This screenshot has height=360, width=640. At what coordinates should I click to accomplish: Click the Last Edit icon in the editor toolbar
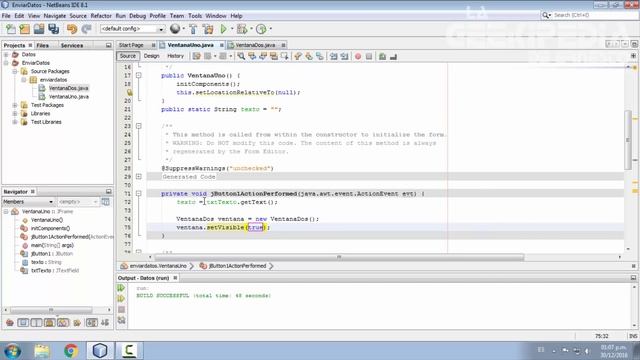197,56
